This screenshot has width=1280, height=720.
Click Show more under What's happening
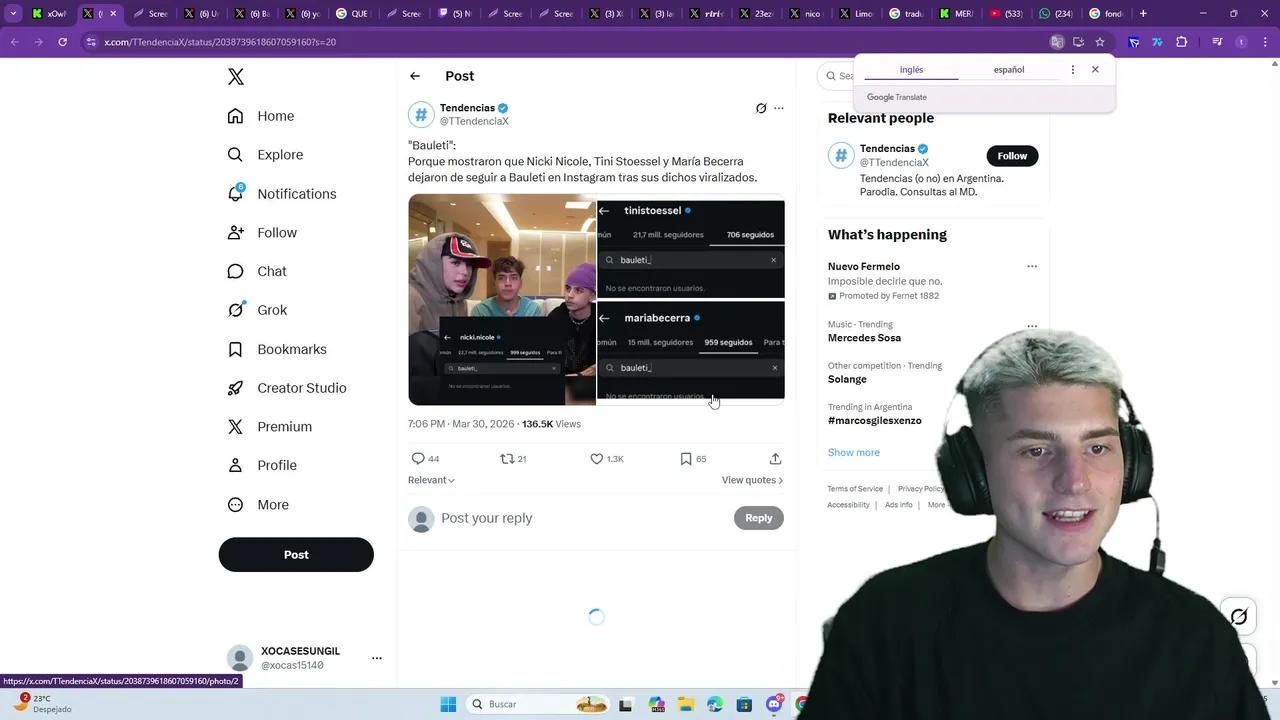854,453
